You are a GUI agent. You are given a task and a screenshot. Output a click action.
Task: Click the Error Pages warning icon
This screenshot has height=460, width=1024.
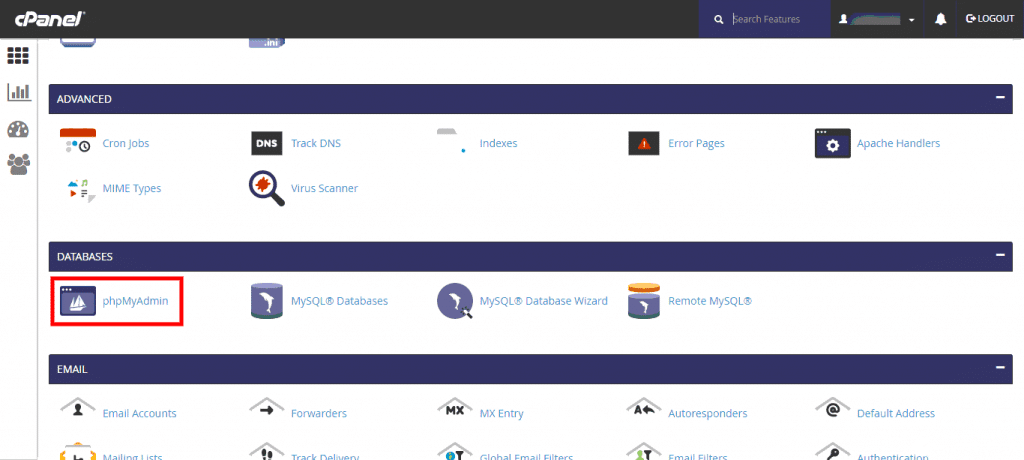tap(643, 144)
